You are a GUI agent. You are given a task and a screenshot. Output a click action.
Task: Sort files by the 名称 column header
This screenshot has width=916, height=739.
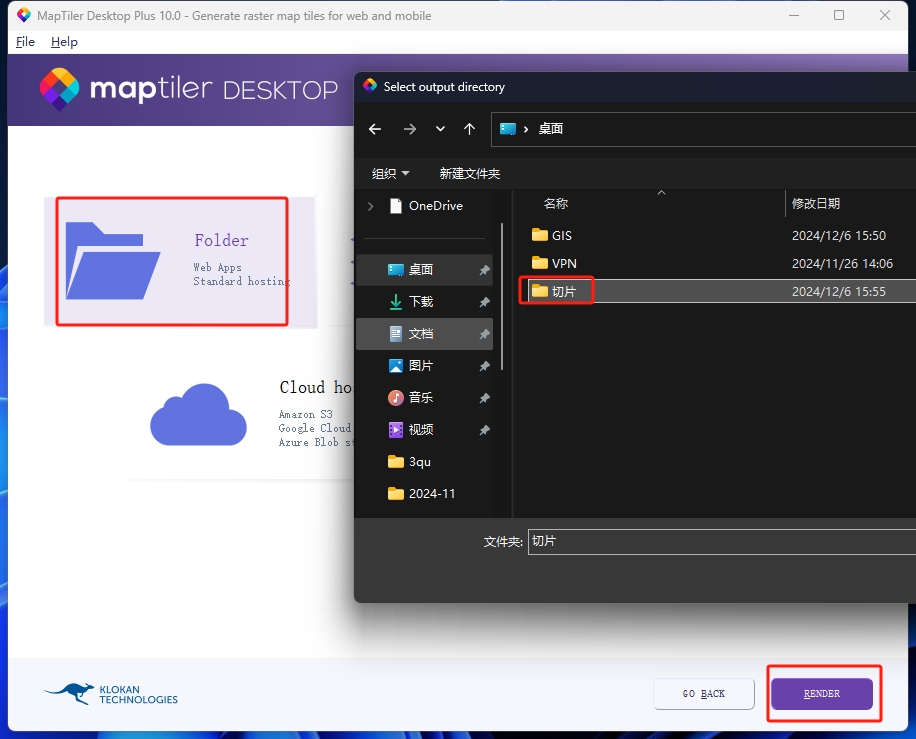click(556, 203)
